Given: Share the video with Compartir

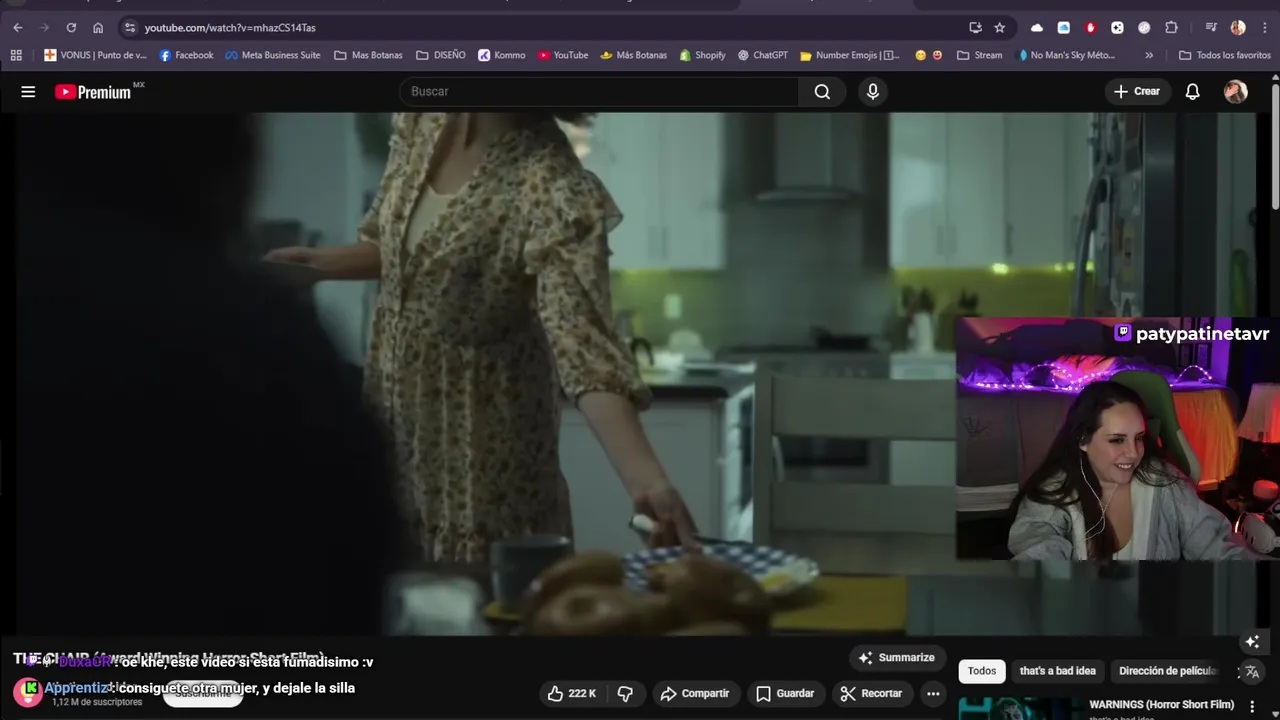Looking at the screenshot, I should point(695,693).
